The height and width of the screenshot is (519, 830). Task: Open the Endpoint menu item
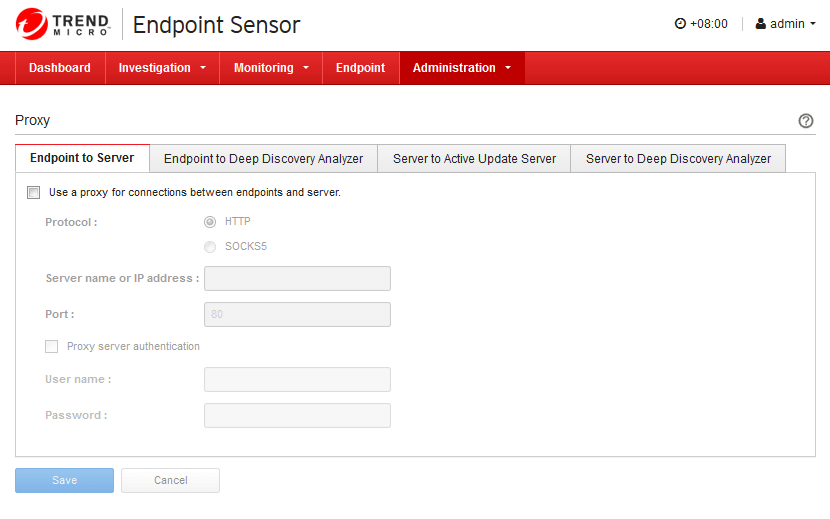coord(360,68)
